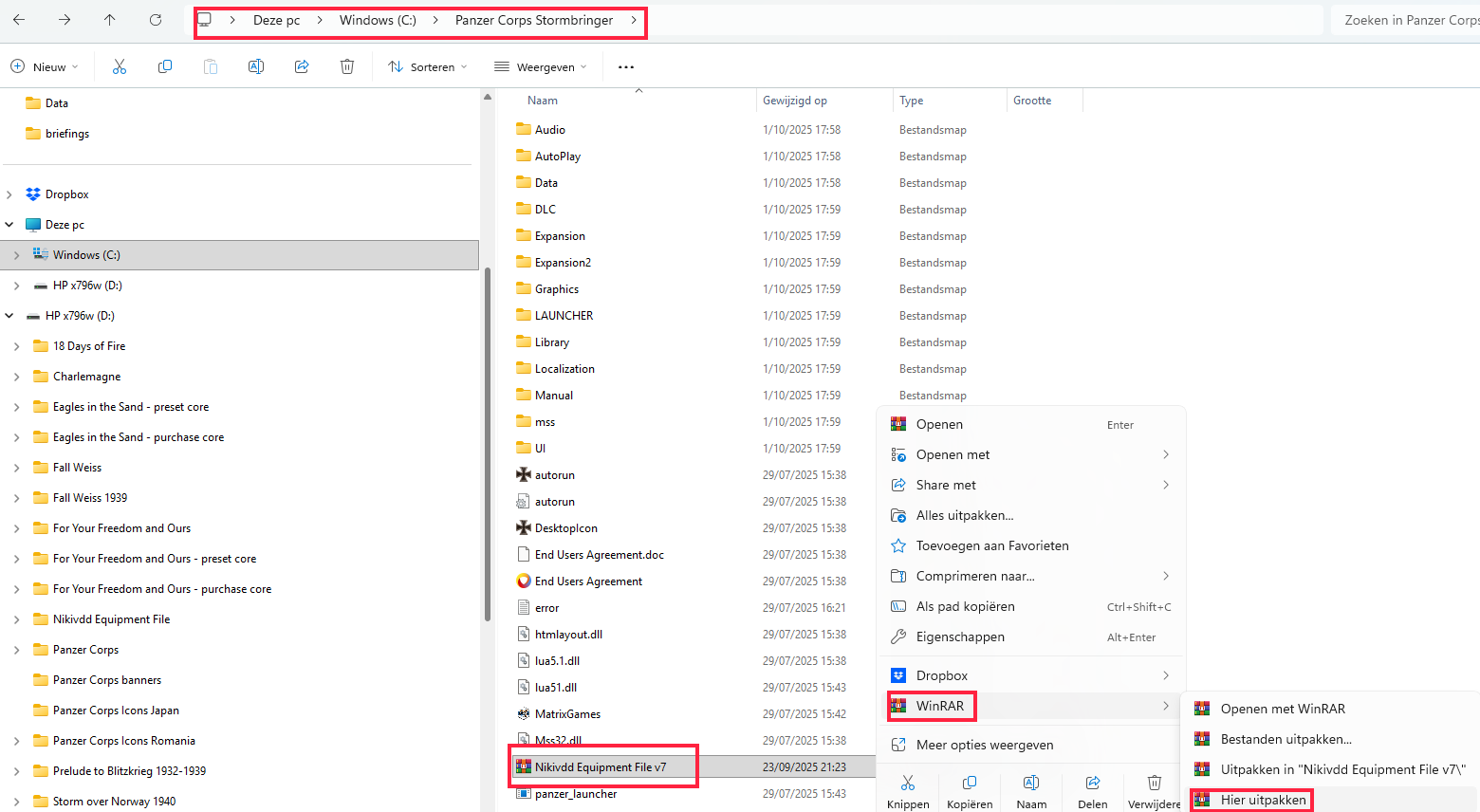Collapse the Deze pc tree node
This screenshot has width=1480, height=812.
click(x=9, y=225)
